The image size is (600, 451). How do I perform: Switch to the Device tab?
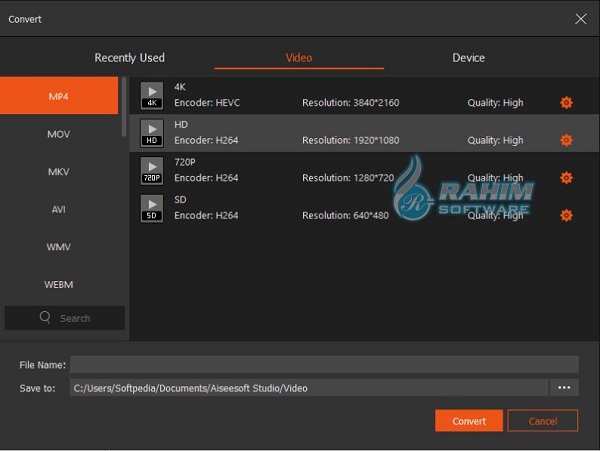click(x=468, y=58)
